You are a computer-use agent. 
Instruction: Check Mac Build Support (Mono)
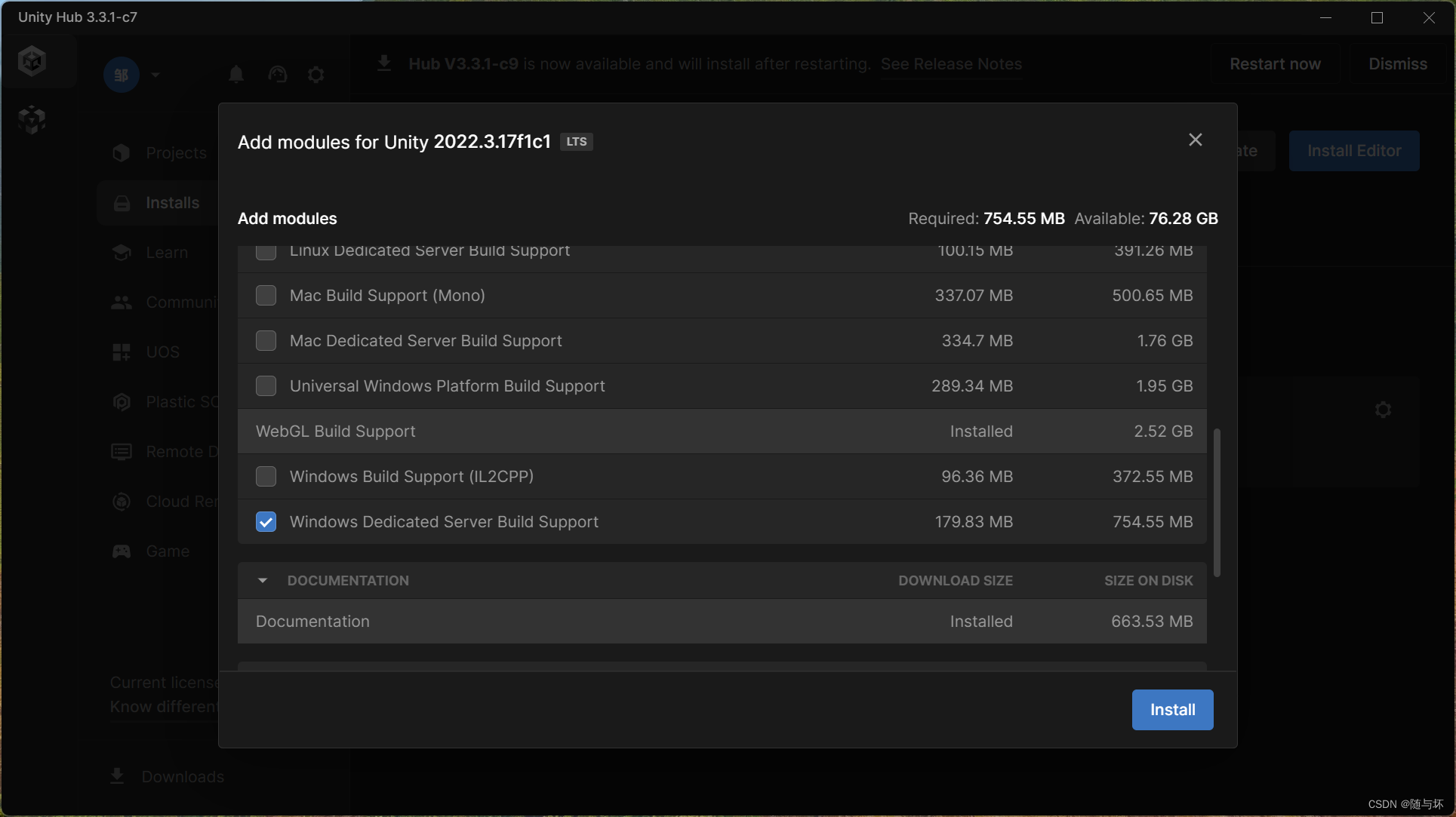point(266,296)
